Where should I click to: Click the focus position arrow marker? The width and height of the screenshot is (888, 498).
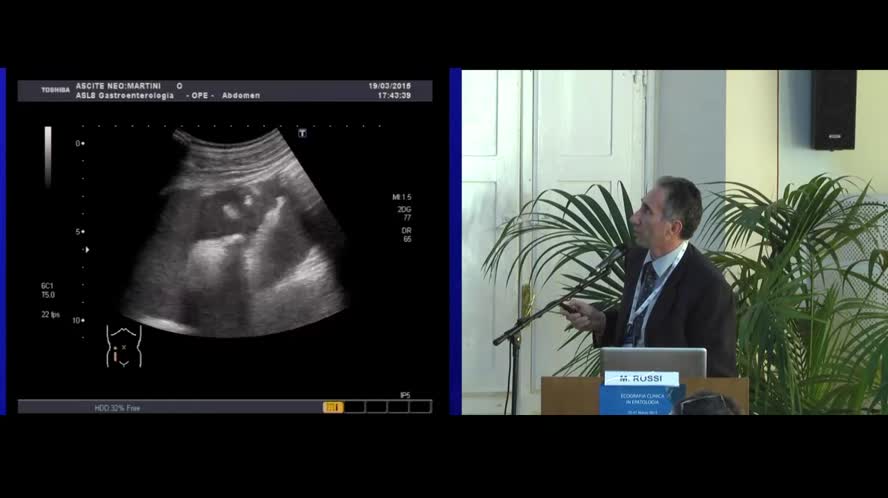[x=86, y=249]
